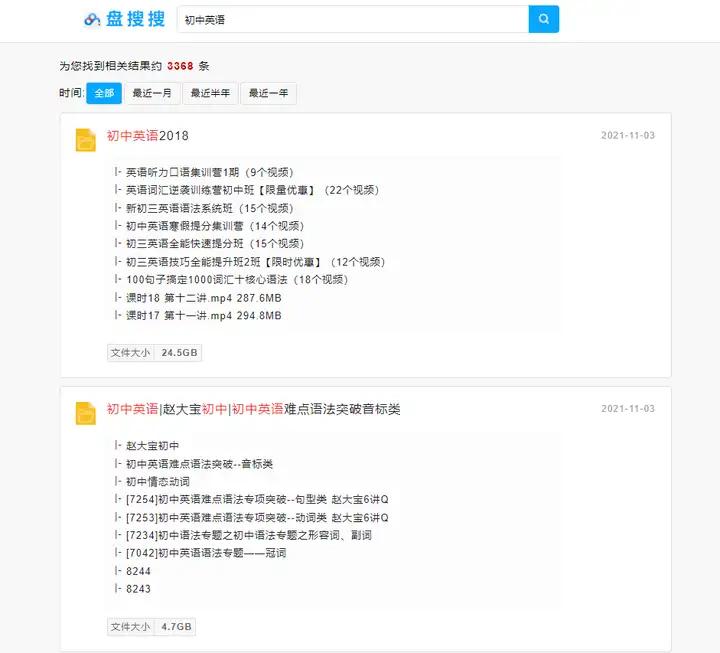Focus the search box containing 初中英语
The width and height of the screenshot is (720, 653).
353,19
